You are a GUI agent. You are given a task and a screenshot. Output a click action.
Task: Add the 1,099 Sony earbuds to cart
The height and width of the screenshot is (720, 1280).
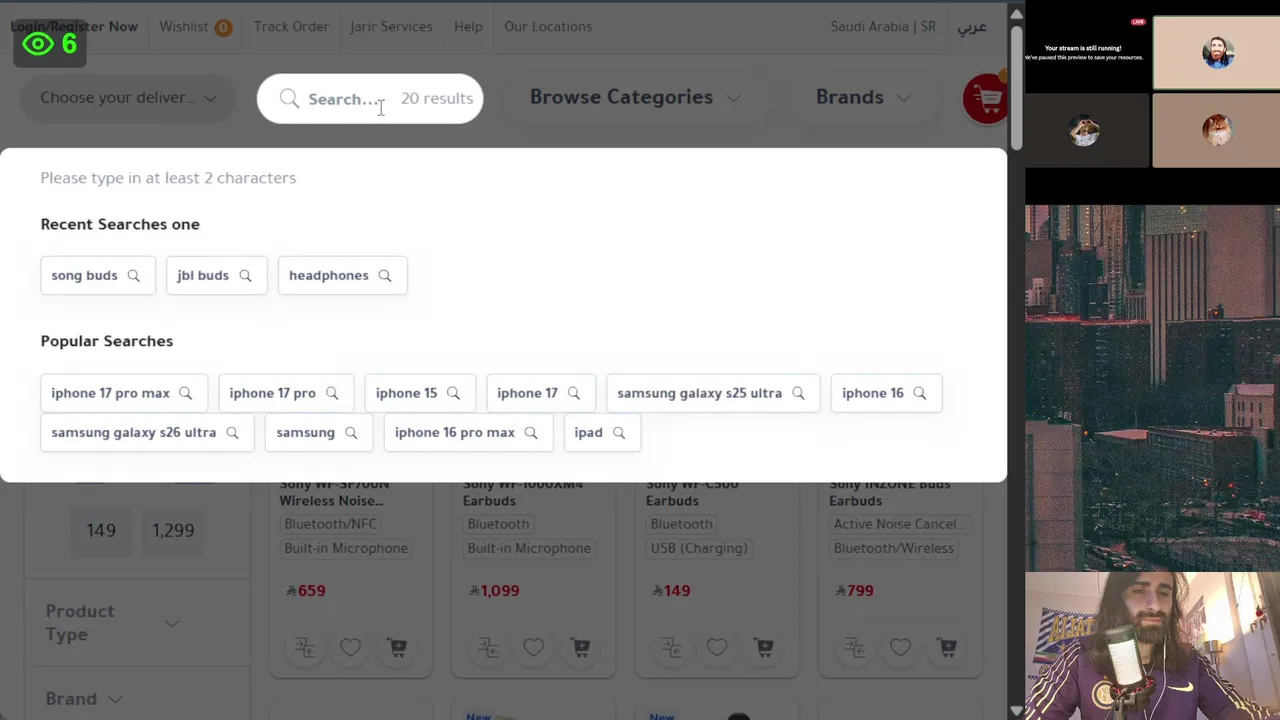580,648
